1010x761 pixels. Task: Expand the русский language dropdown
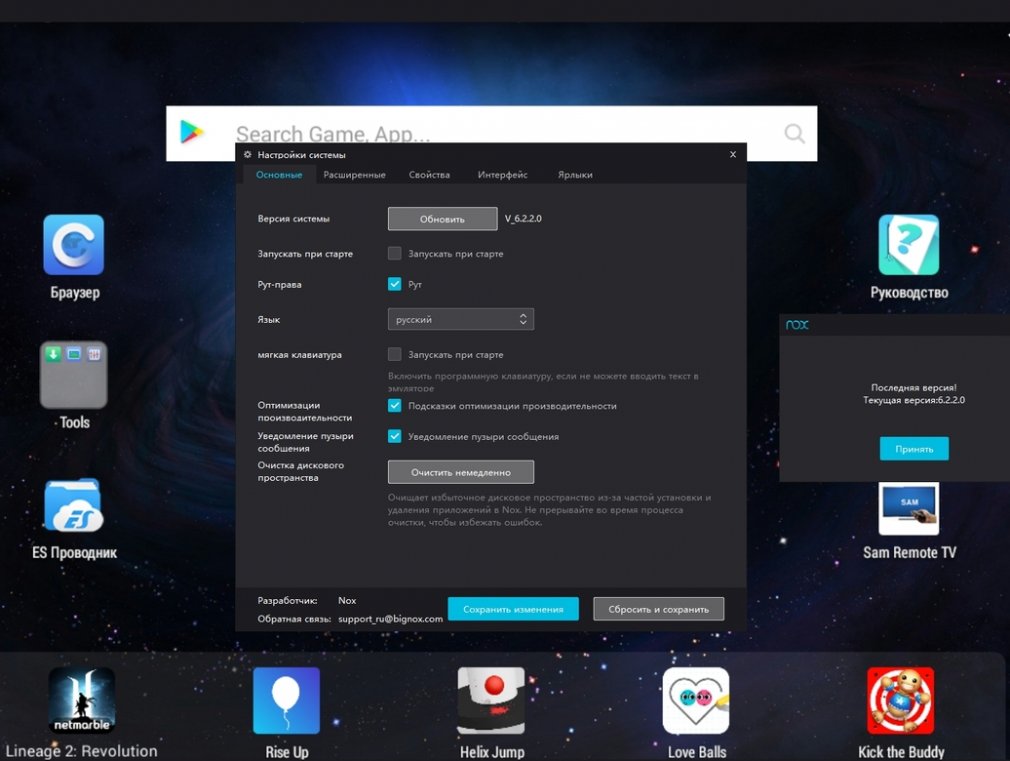pos(461,319)
